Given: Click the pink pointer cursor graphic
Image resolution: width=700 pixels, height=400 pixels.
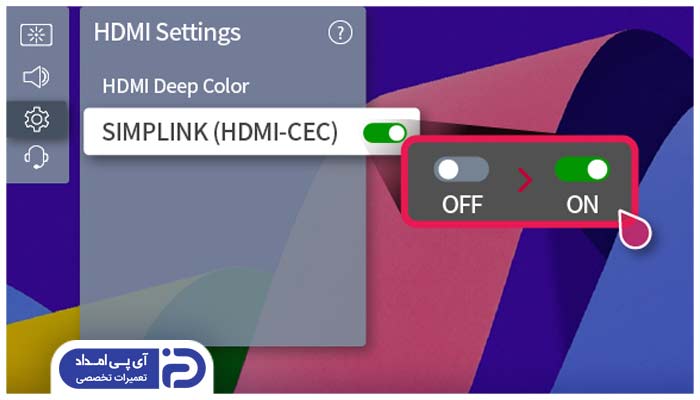Looking at the screenshot, I should click(x=635, y=229).
